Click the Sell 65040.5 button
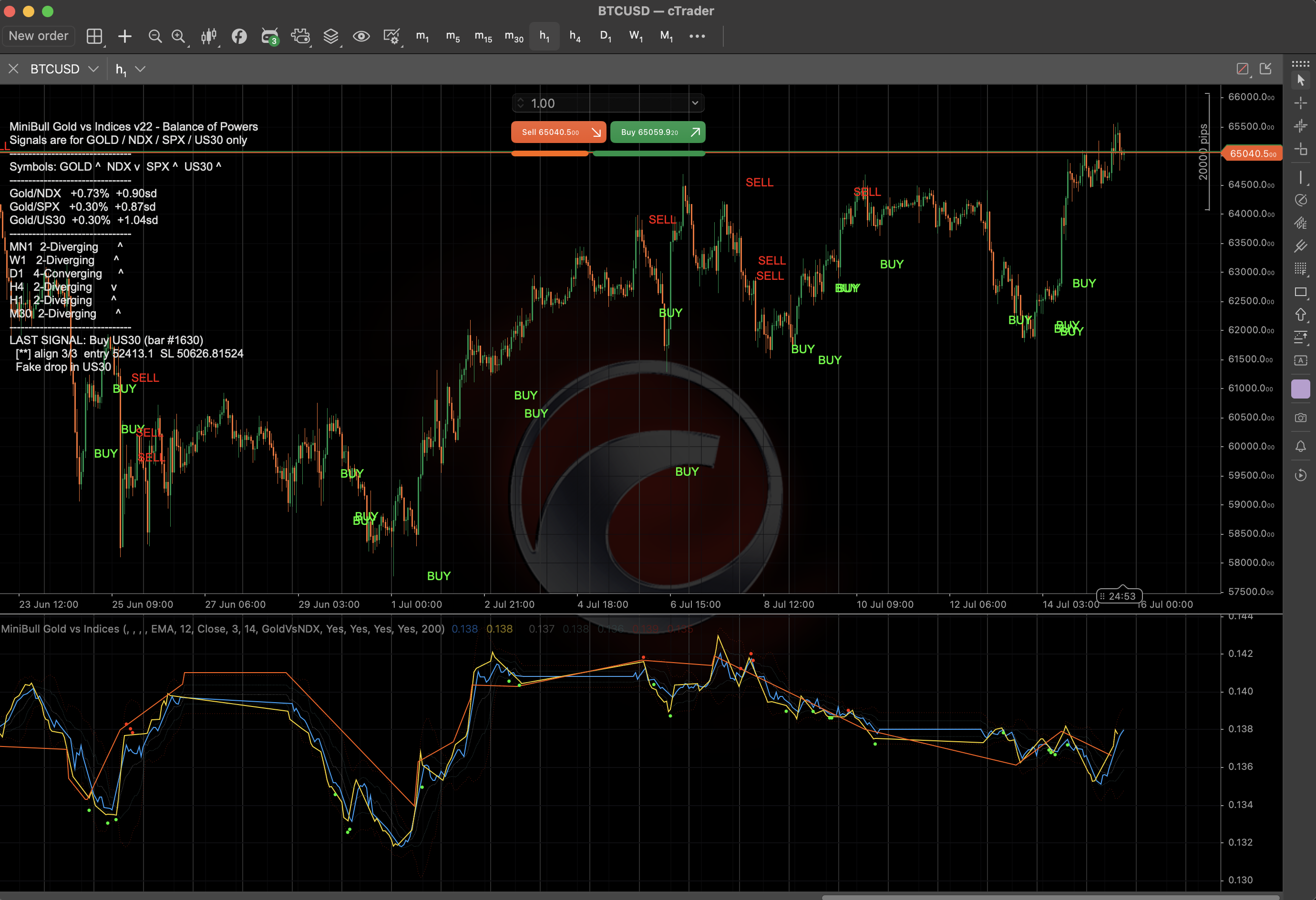This screenshot has width=1316, height=900. [558, 132]
